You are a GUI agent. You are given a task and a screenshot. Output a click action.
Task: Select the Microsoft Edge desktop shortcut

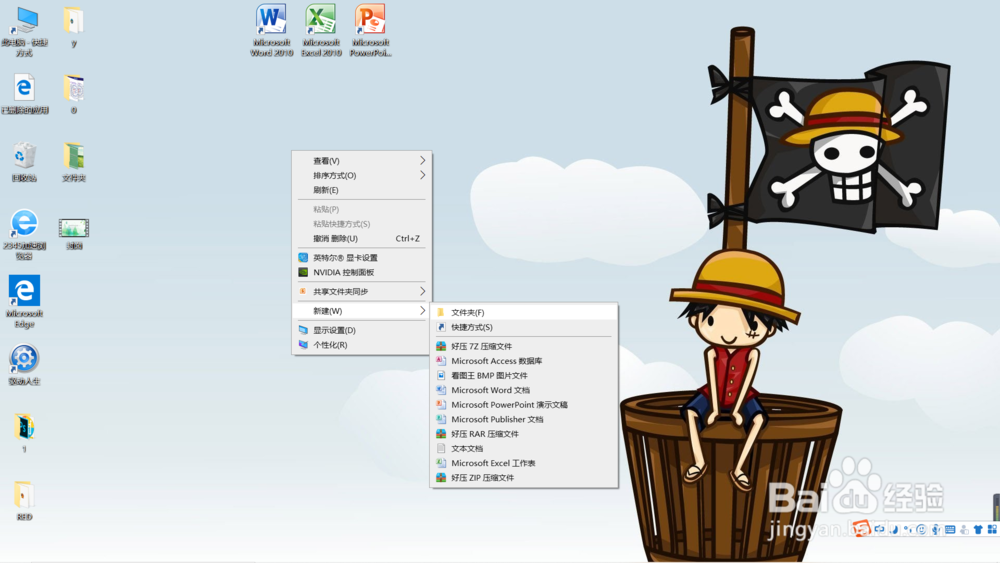coord(24,302)
